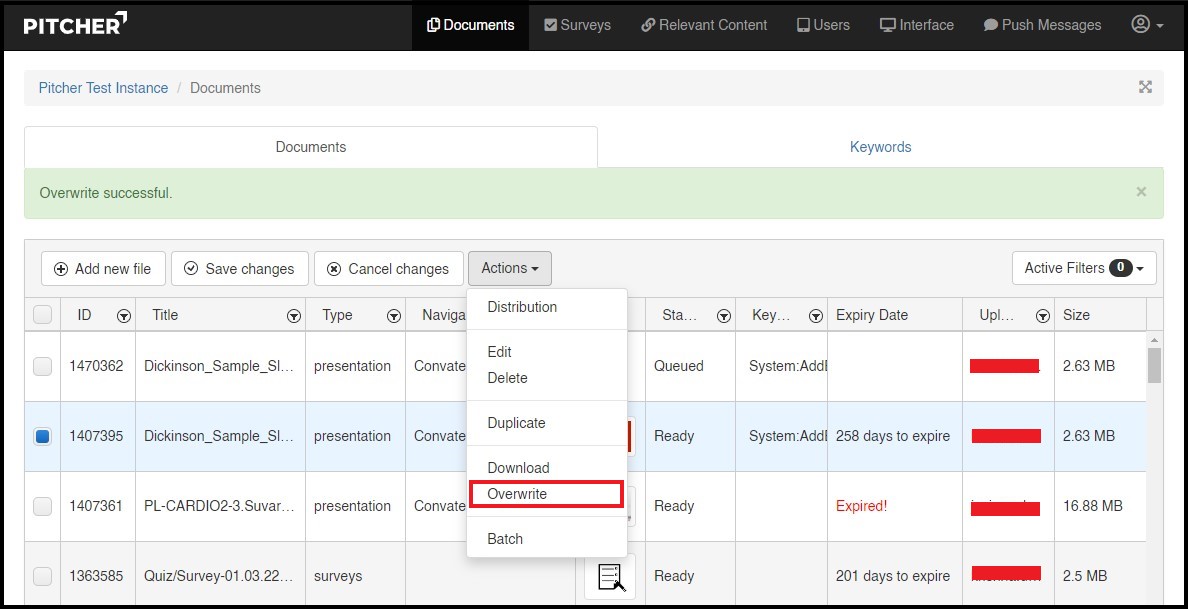This screenshot has height=609, width=1188.
Task: Click the Title column filter icon
Action: tap(294, 316)
